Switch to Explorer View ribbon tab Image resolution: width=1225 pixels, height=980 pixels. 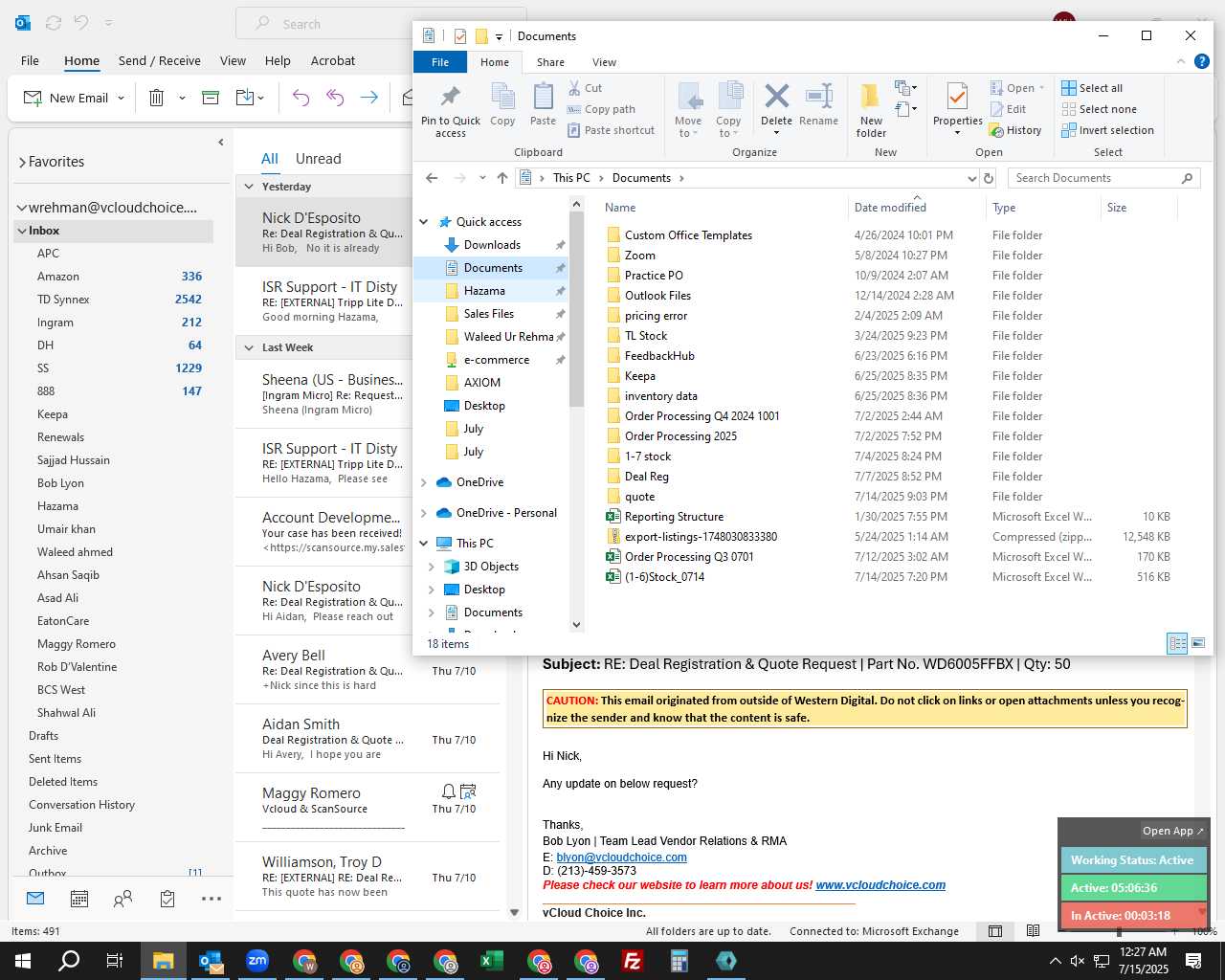(604, 62)
